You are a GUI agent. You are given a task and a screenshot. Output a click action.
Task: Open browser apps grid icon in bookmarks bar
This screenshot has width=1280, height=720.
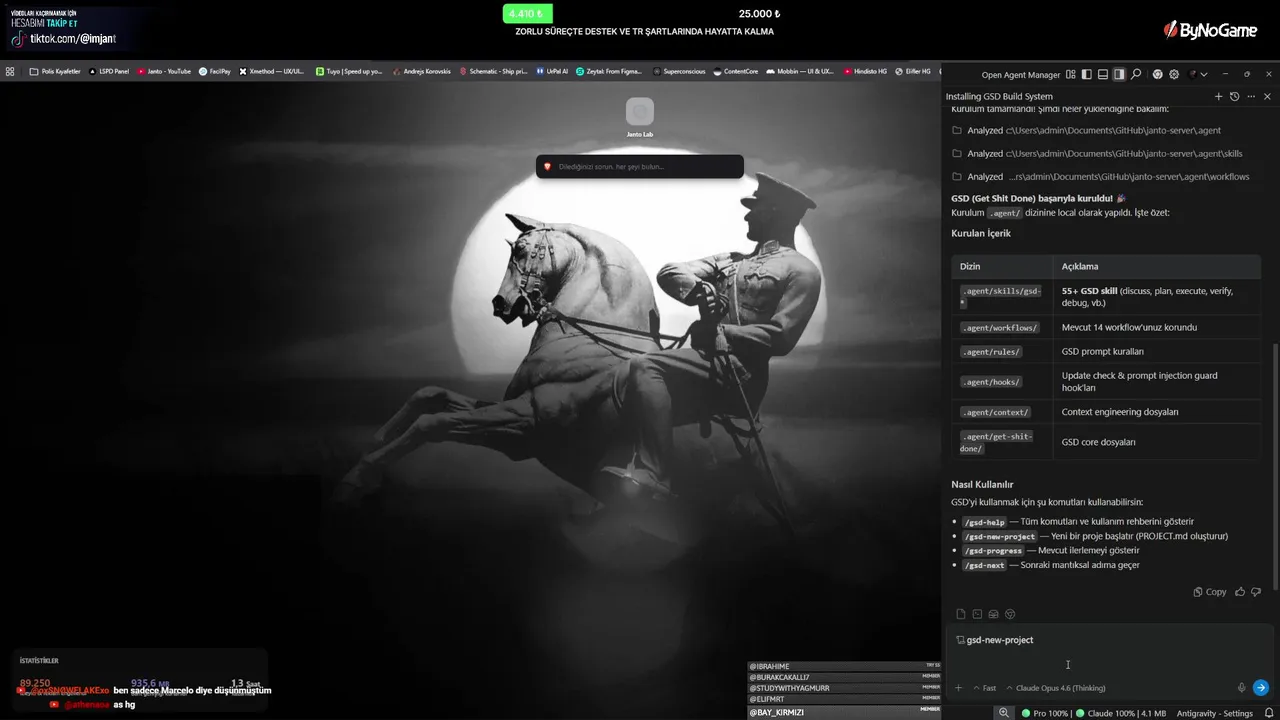[10, 72]
